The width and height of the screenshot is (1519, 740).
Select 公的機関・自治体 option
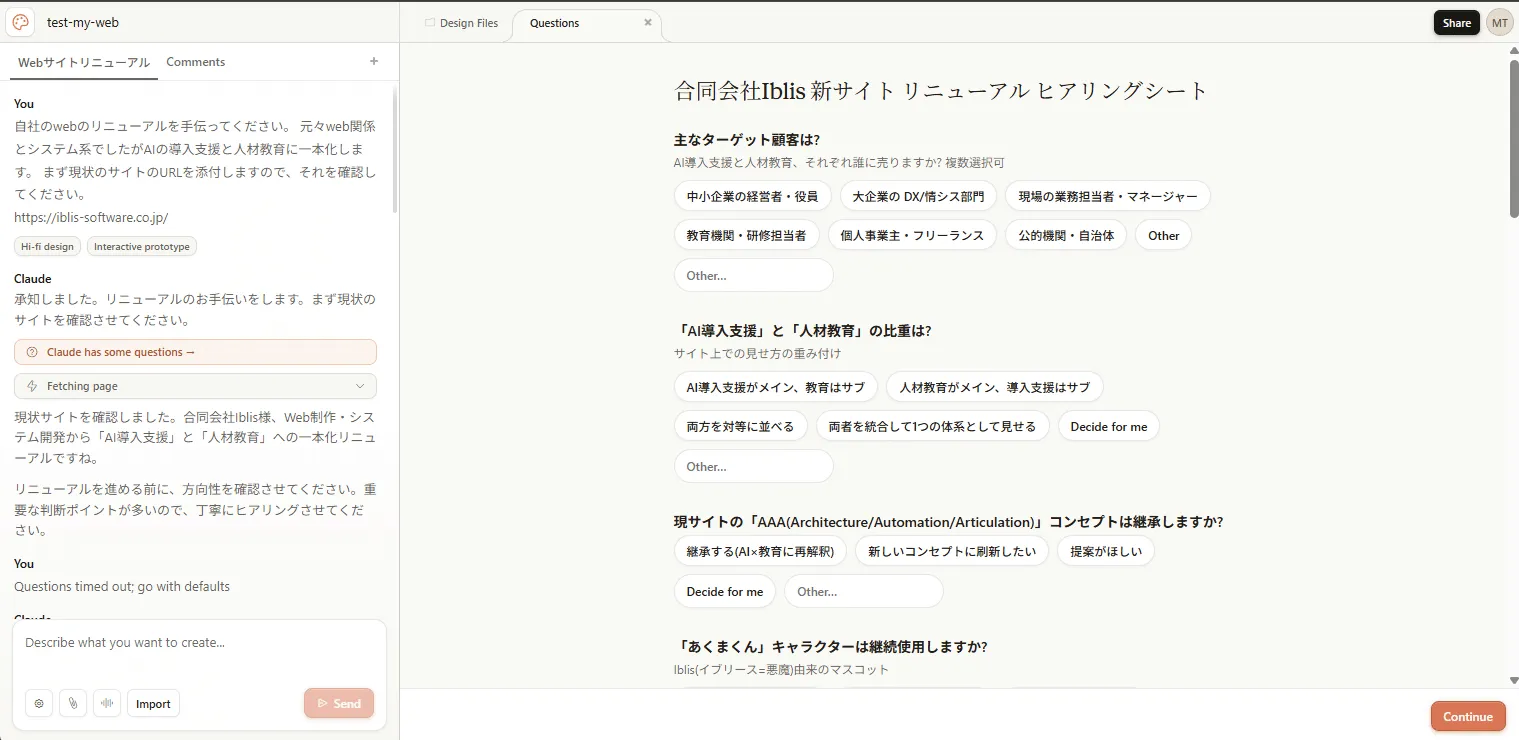coord(1066,235)
